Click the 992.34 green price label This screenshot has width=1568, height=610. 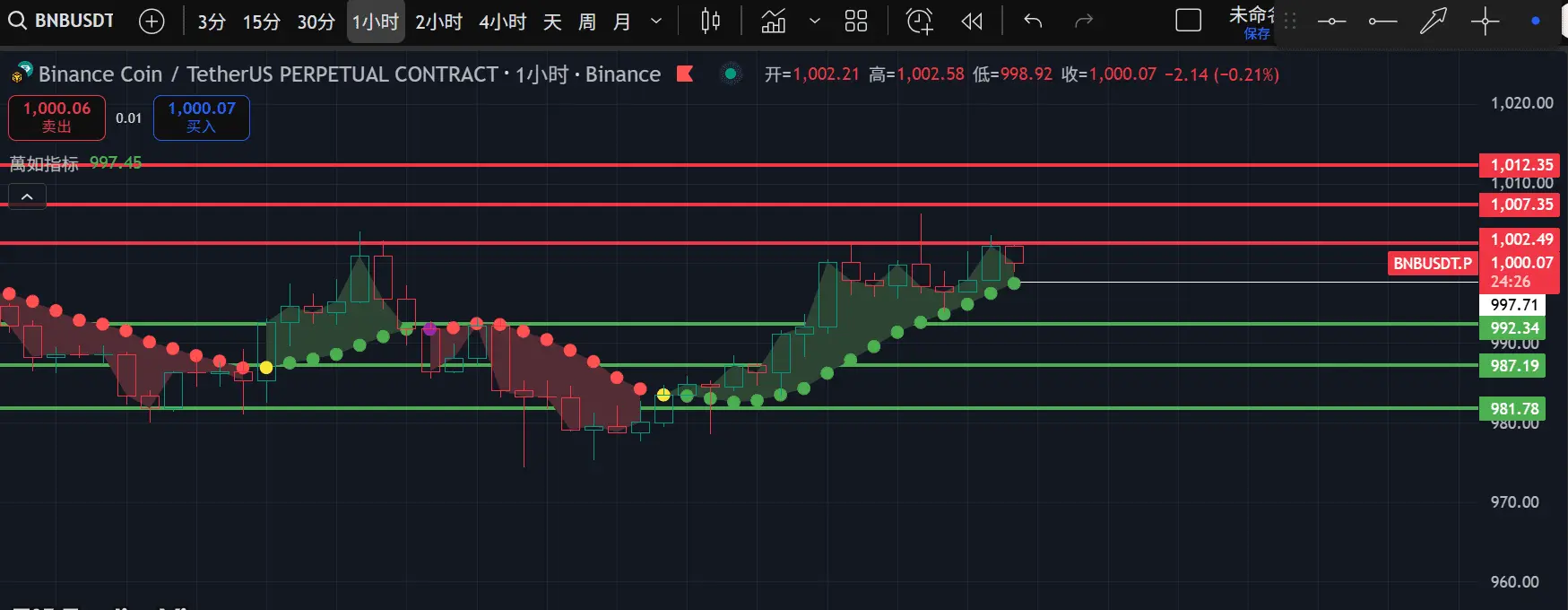click(x=1513, y=328)
